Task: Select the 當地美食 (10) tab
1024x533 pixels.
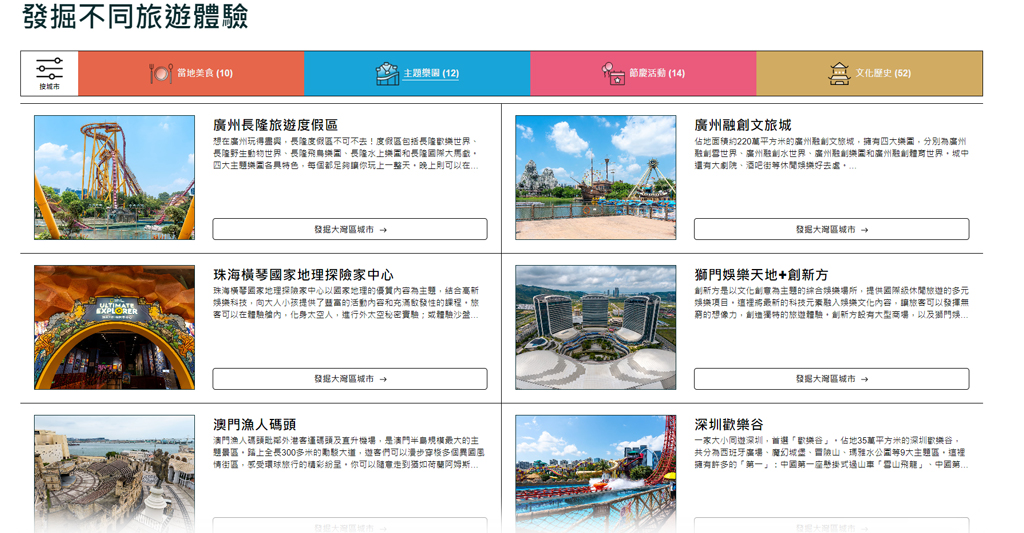Action: [191, 73]
